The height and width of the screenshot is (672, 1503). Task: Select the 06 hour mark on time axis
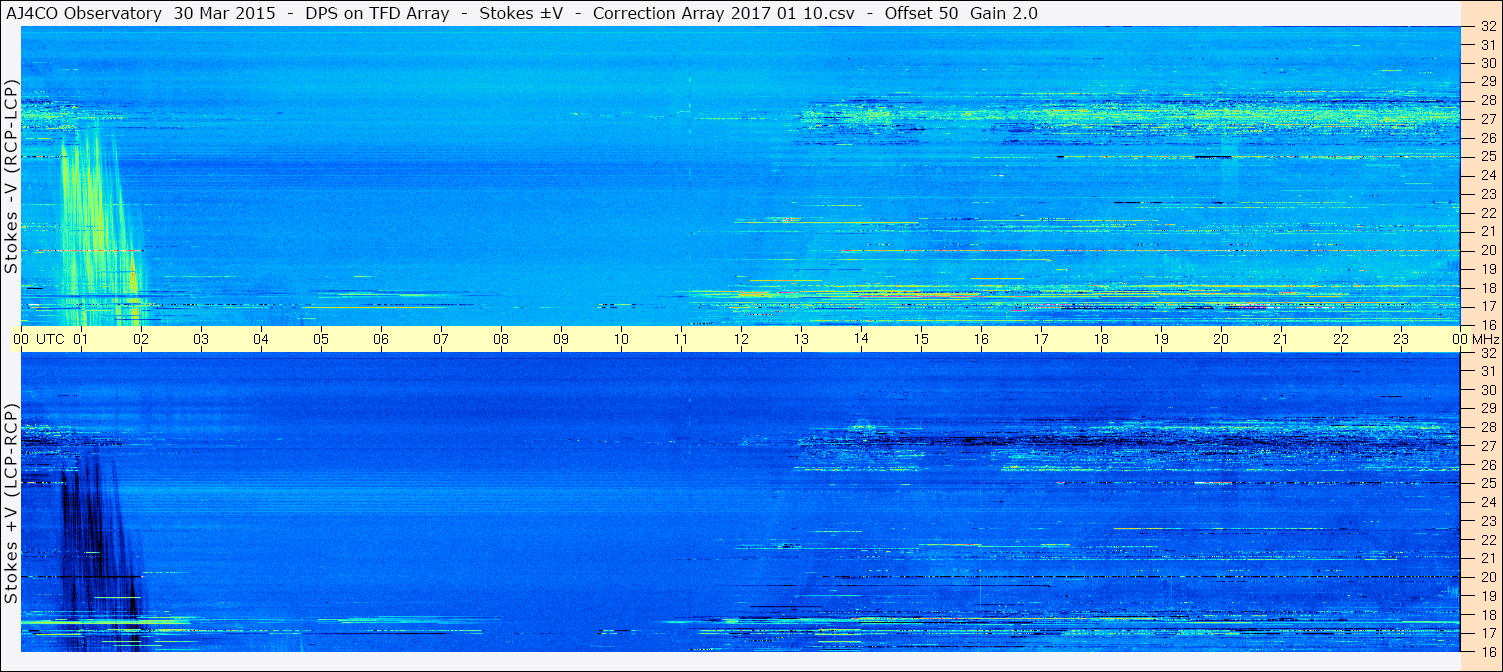coord(381,339)
